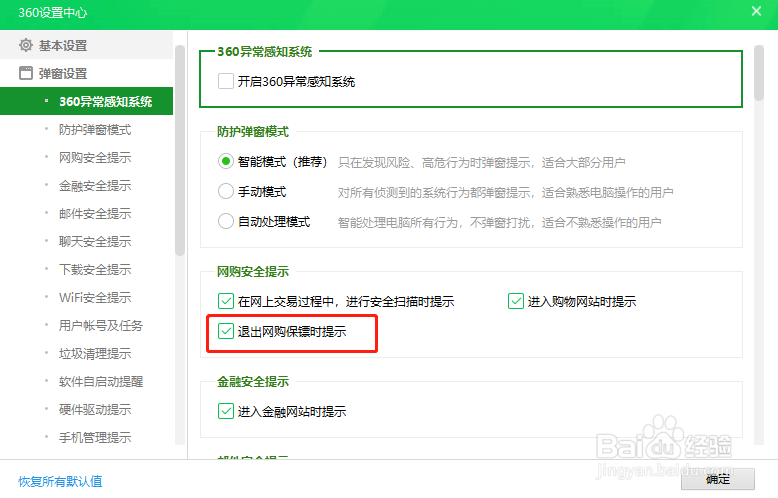
Task: Go to 硬件驱动提示 sidebar item
Action: click(x=95, y=410)
